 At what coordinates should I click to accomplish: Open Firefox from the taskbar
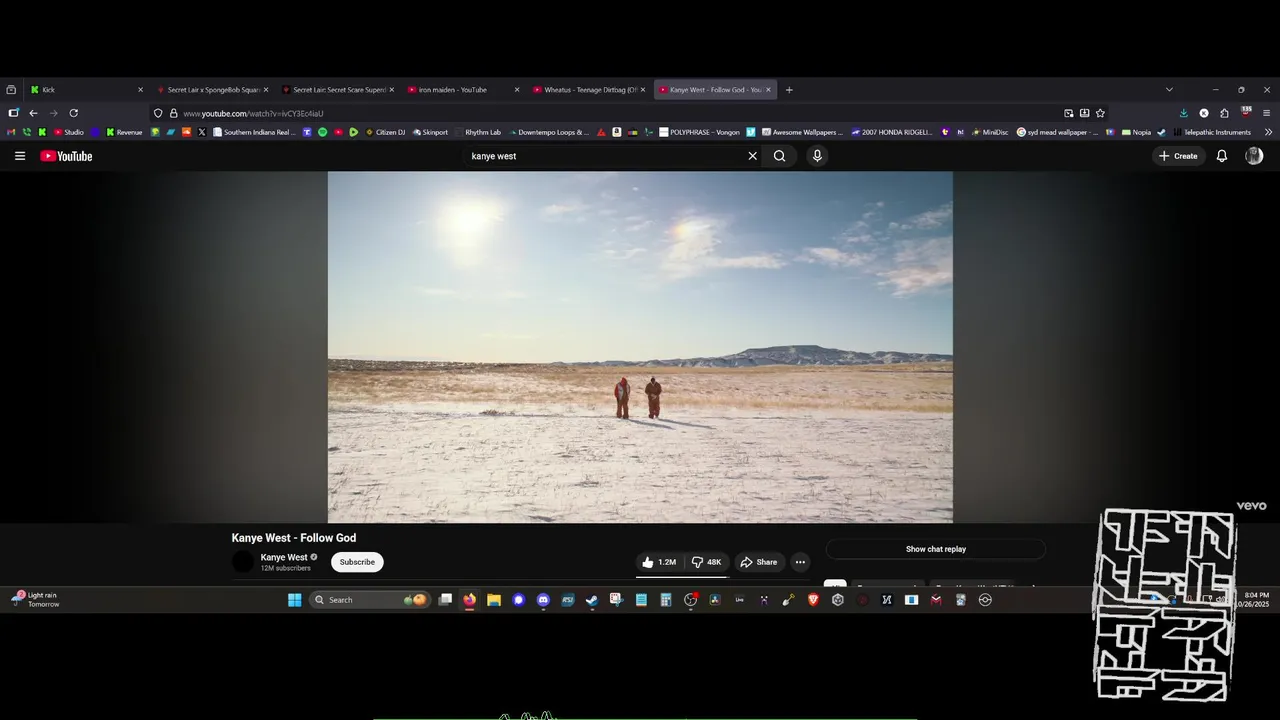(x=470, y=600)
